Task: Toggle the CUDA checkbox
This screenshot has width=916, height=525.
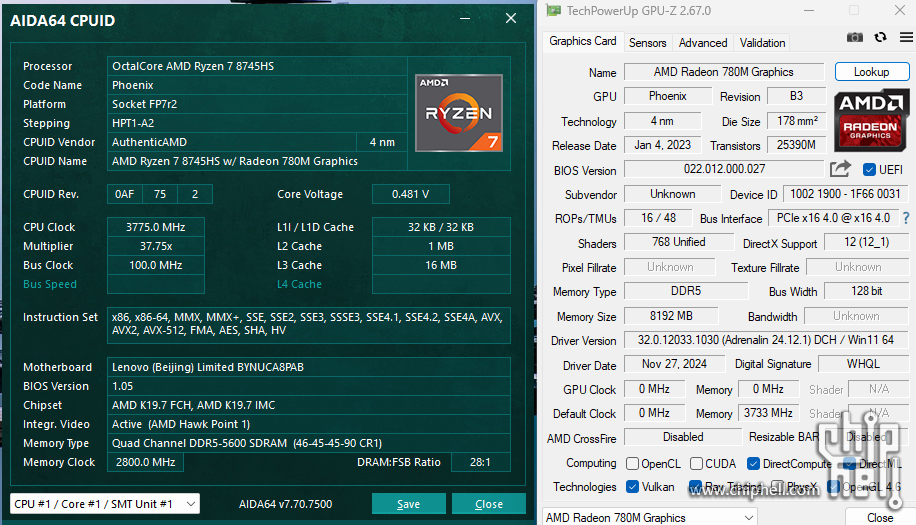Action: click(696, 464)
